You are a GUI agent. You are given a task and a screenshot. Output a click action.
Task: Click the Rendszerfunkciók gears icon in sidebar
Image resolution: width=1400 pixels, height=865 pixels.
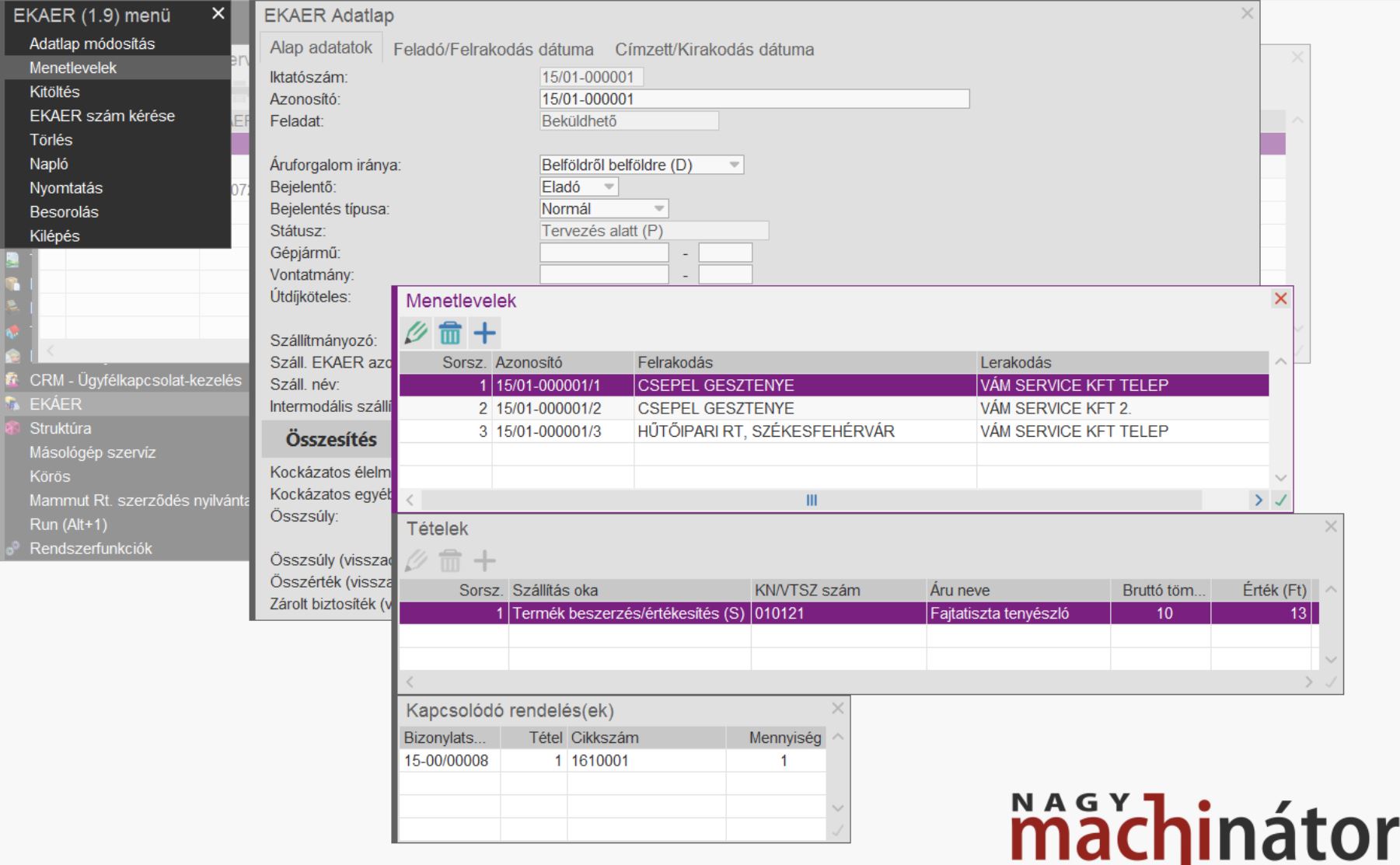pos(12,549)
